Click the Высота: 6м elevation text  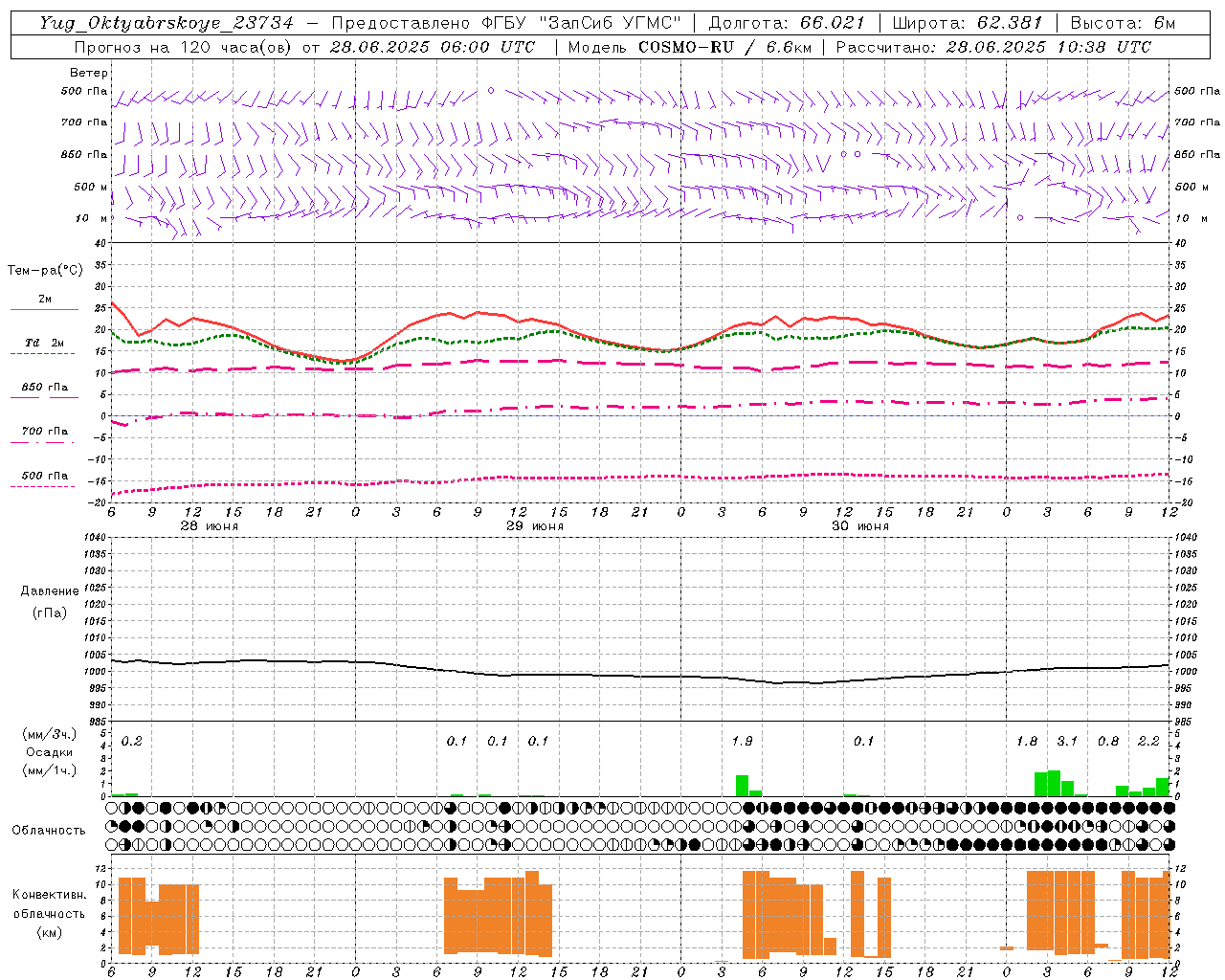(1123, 23)
